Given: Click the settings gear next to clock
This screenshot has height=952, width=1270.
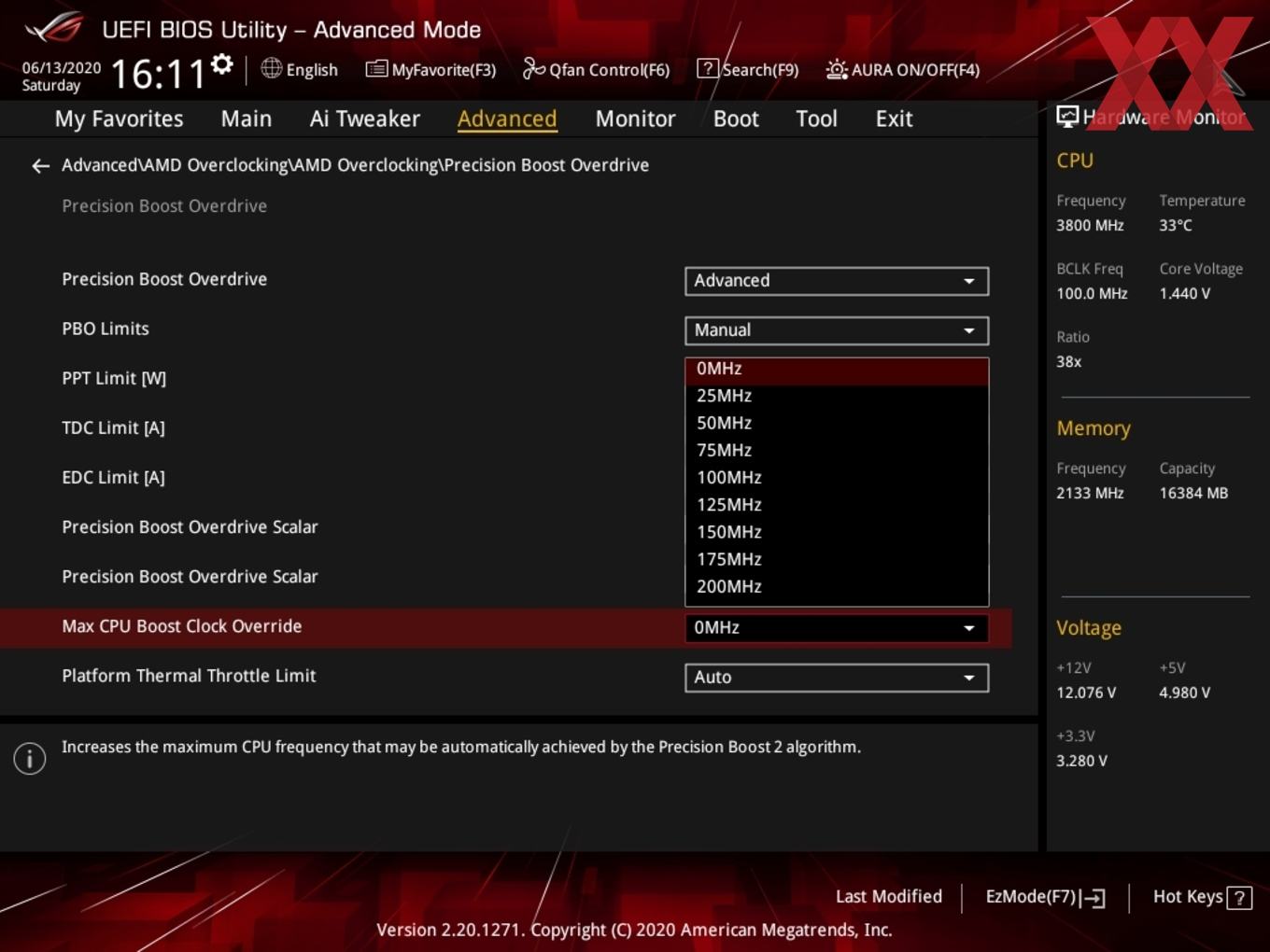Looking at the screenshot, I should tap(221, 63).
